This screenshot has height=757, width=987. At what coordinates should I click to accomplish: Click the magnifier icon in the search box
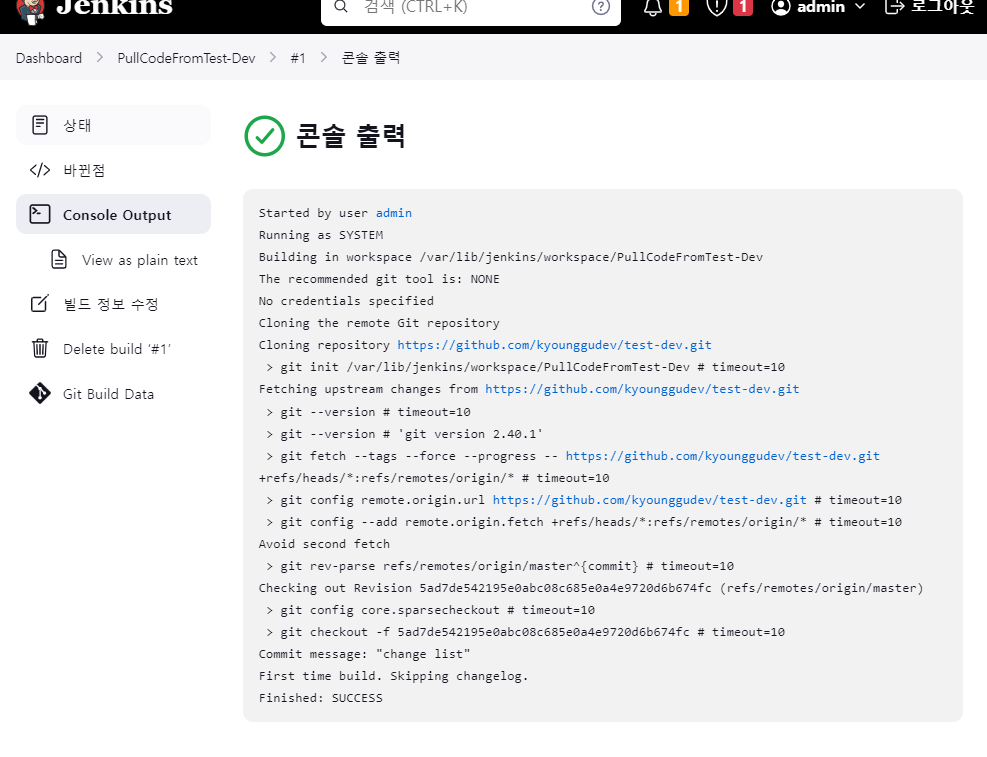point(341,6)
